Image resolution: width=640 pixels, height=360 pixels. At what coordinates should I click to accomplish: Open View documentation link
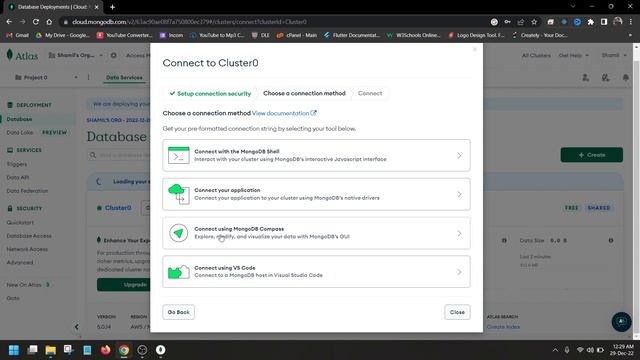pos(284,113)
